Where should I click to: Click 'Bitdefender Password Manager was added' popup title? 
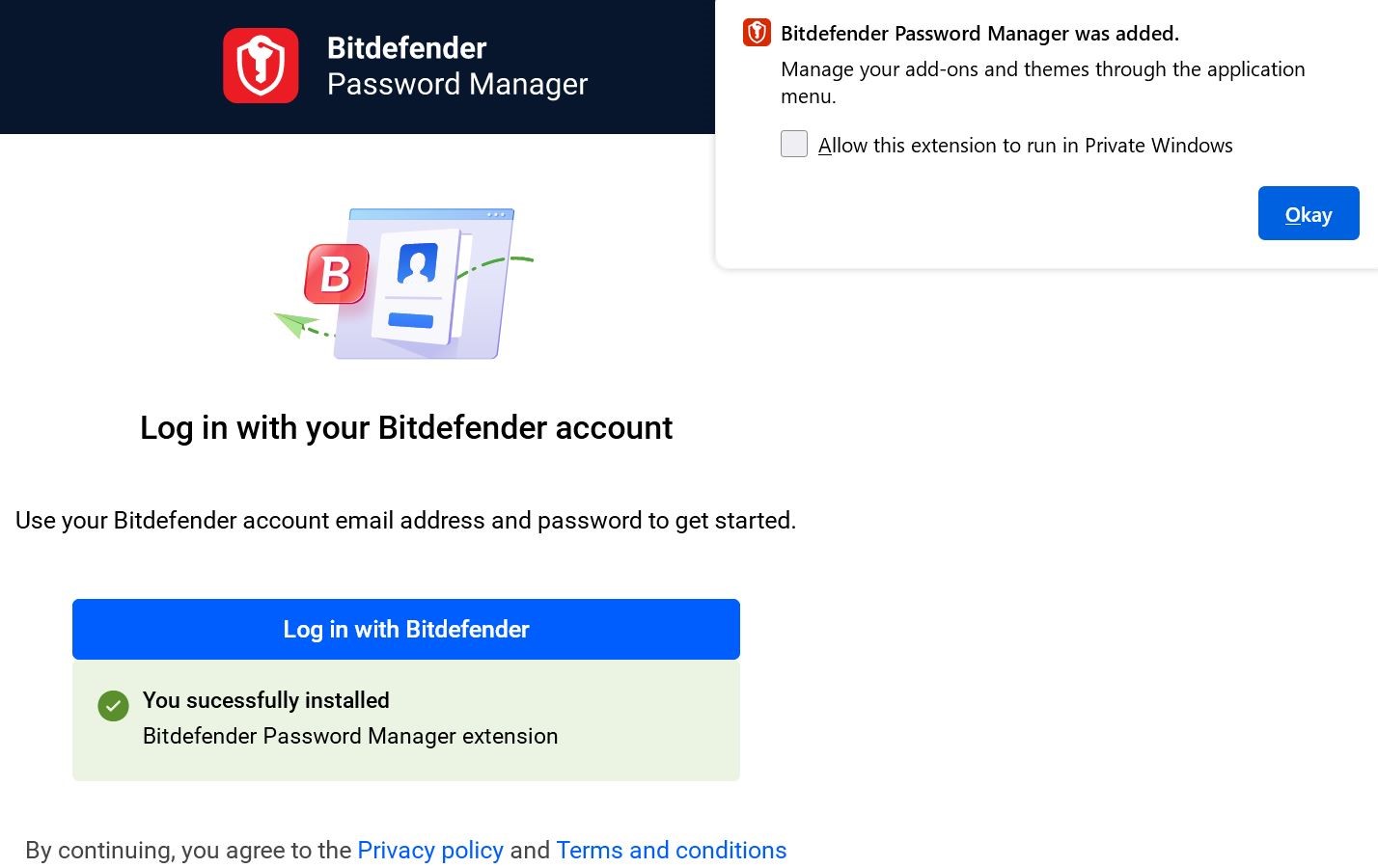tap(979, 34)
